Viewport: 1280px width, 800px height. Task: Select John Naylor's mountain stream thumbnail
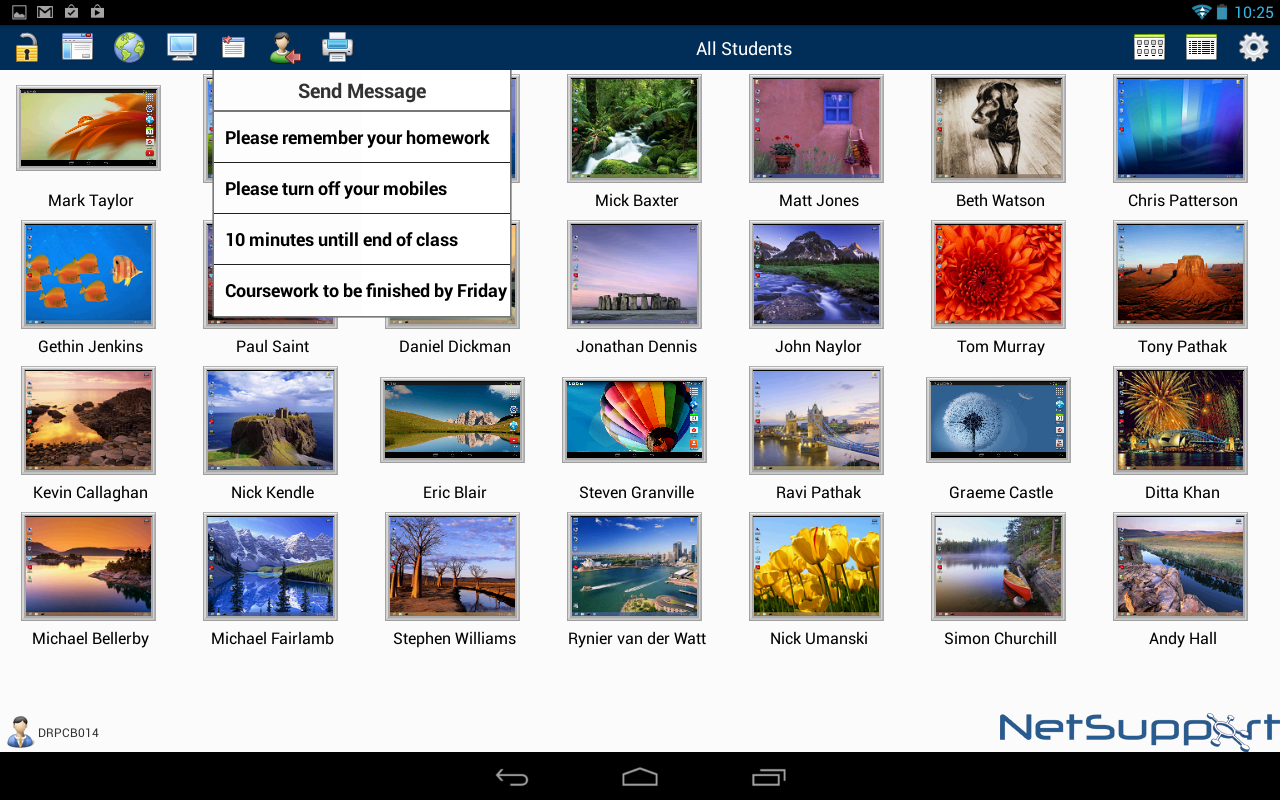(817, 274)
